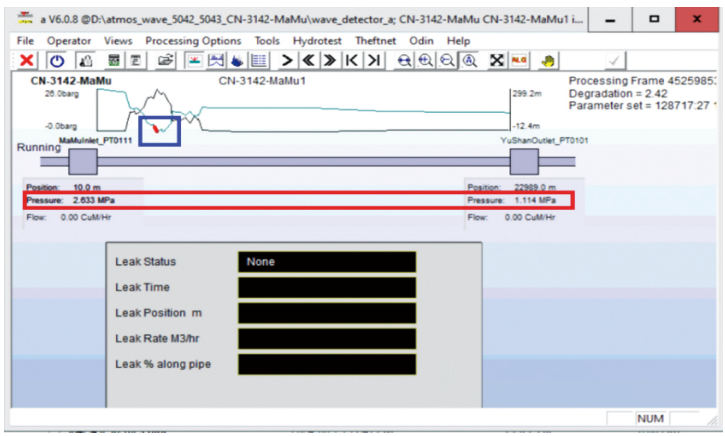Viewport: 725px width, 436px height.
Task: Jump to last frame arrow icon
Action: point(374,61)
